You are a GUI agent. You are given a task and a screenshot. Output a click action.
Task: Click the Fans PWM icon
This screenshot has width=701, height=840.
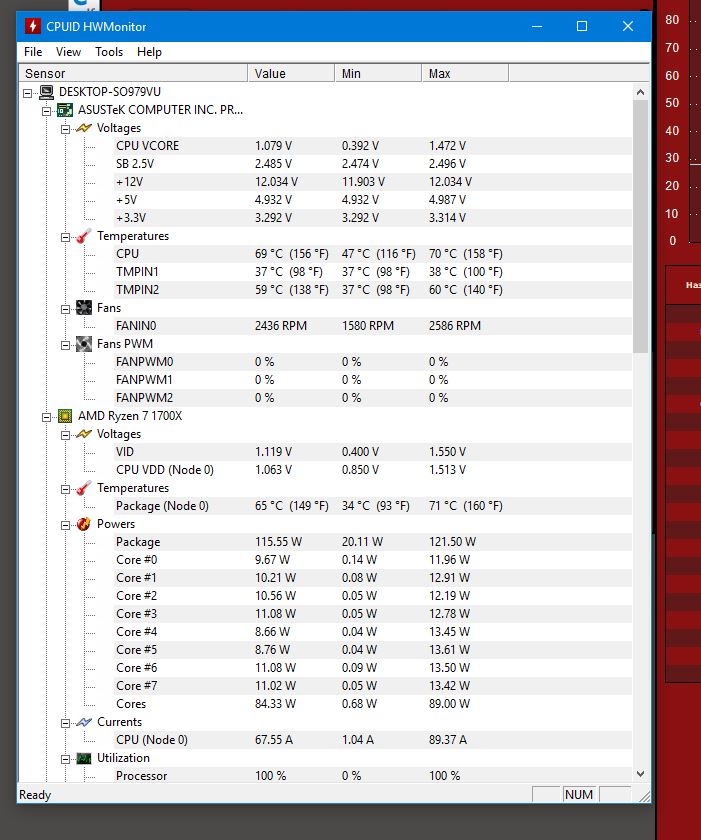pos(84,343)
